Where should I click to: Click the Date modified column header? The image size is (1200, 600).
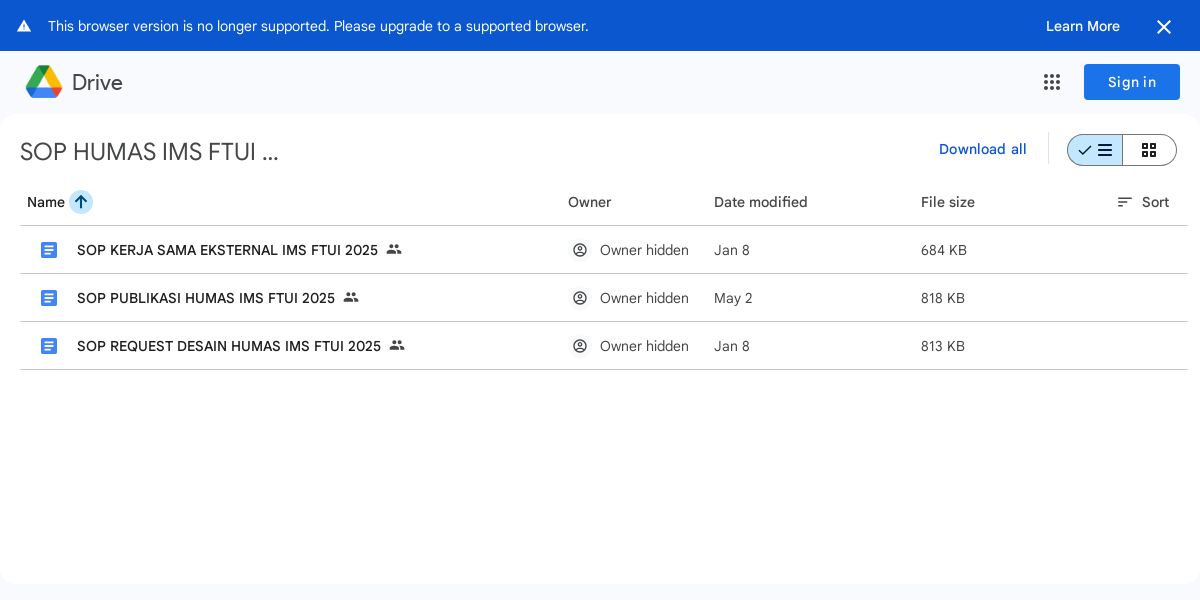(x=760, y=202)
